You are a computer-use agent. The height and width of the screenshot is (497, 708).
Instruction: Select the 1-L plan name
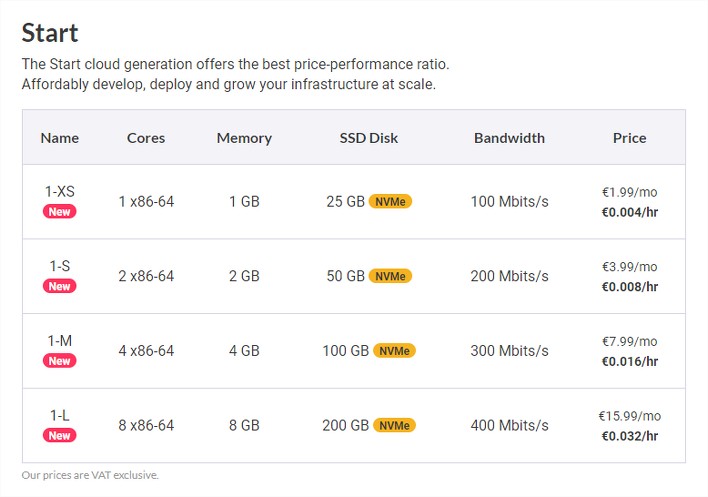[60, 415]
